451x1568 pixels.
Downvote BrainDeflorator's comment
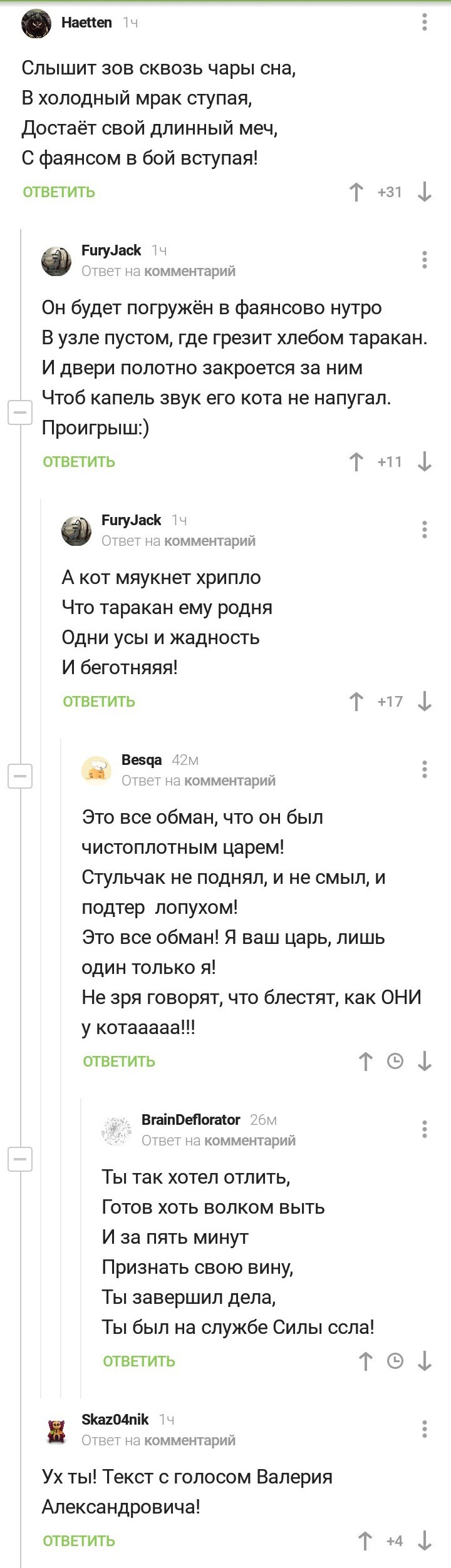[425, 1361]
